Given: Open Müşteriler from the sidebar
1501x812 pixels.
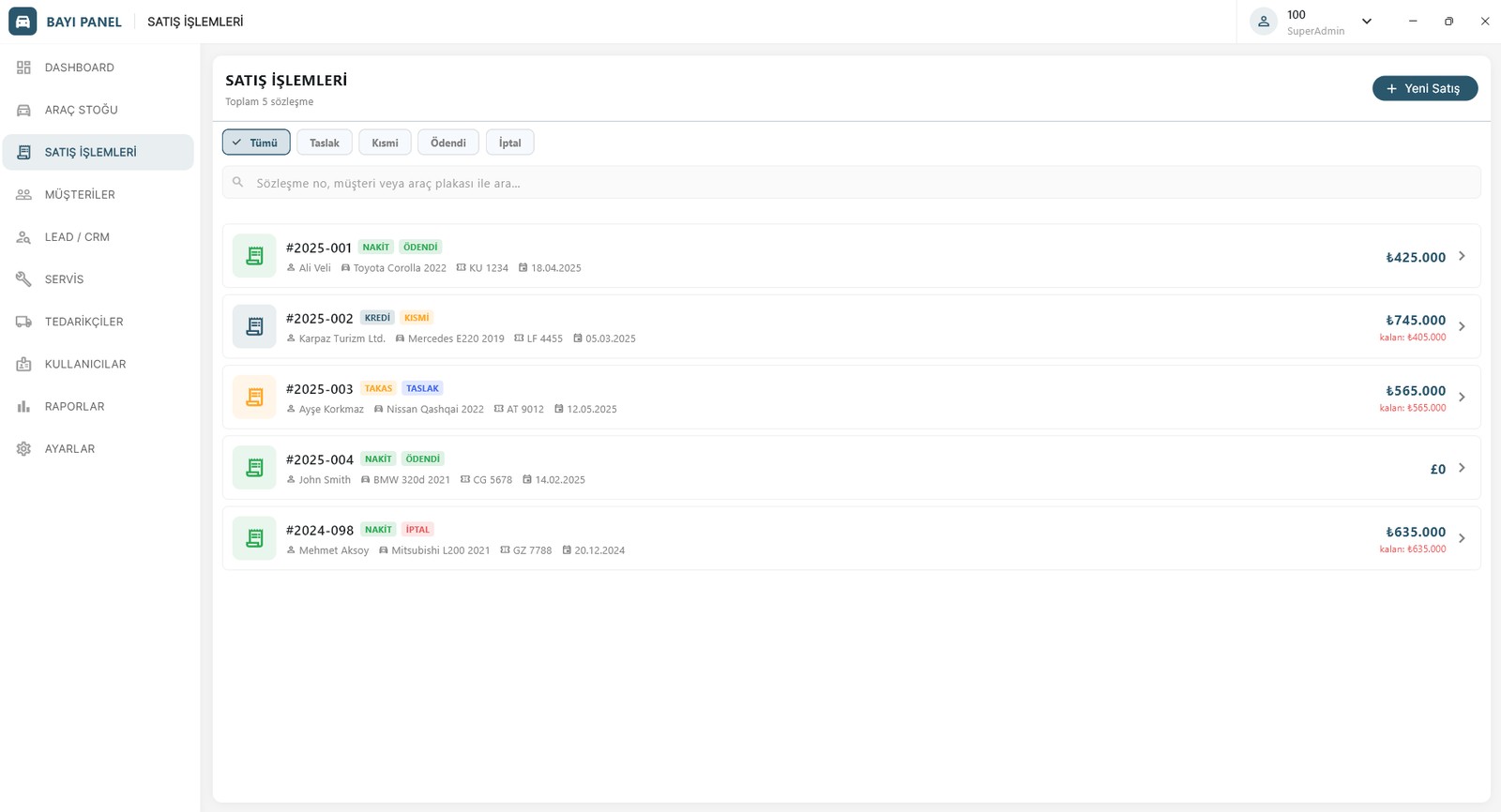Looking at the screenshot, I should [99, 194].
